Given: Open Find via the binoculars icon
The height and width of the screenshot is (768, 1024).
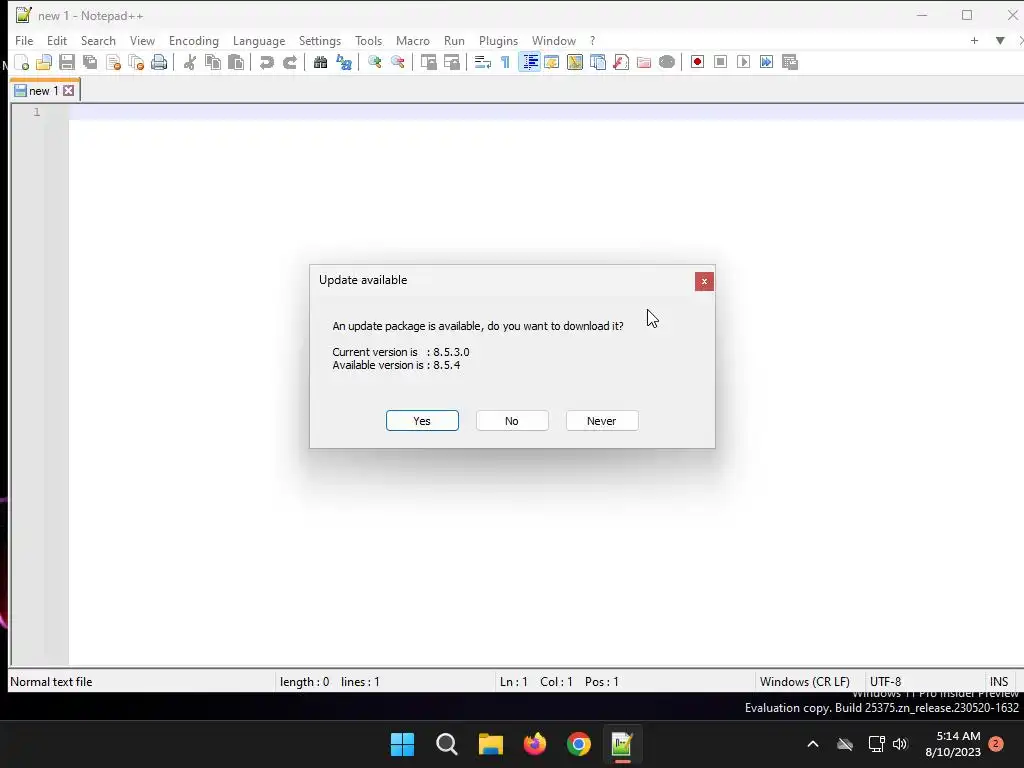Looking at the screenshot, I should click(x=320, y=62).
